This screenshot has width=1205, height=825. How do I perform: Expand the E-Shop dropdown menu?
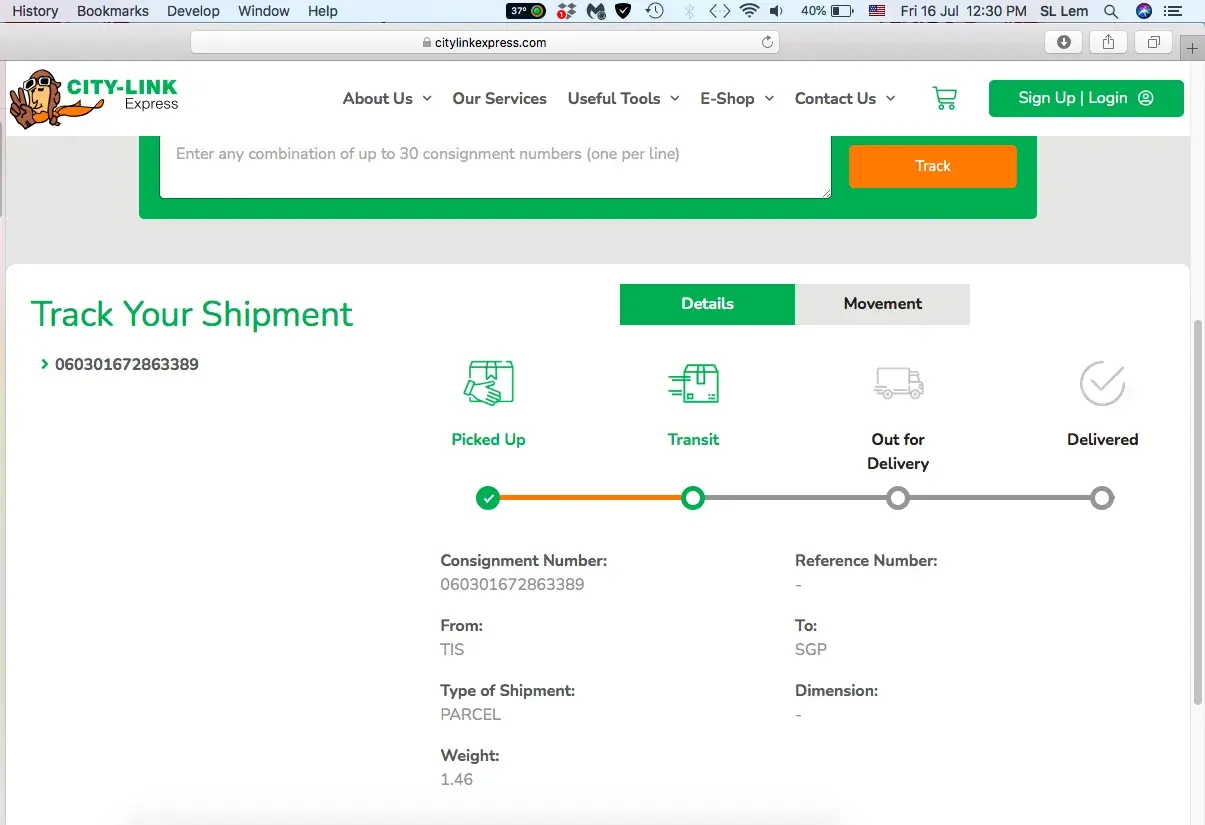(x=737, y=98)
